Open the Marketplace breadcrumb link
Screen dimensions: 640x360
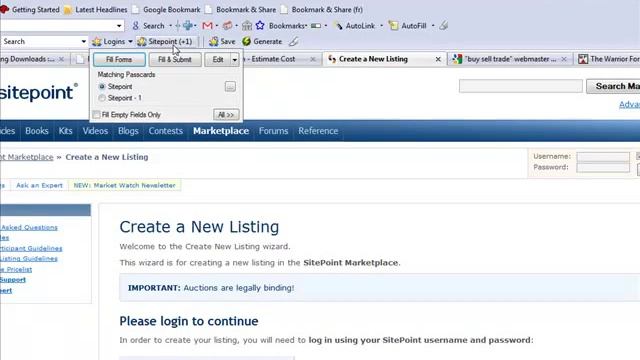[27, 157]
